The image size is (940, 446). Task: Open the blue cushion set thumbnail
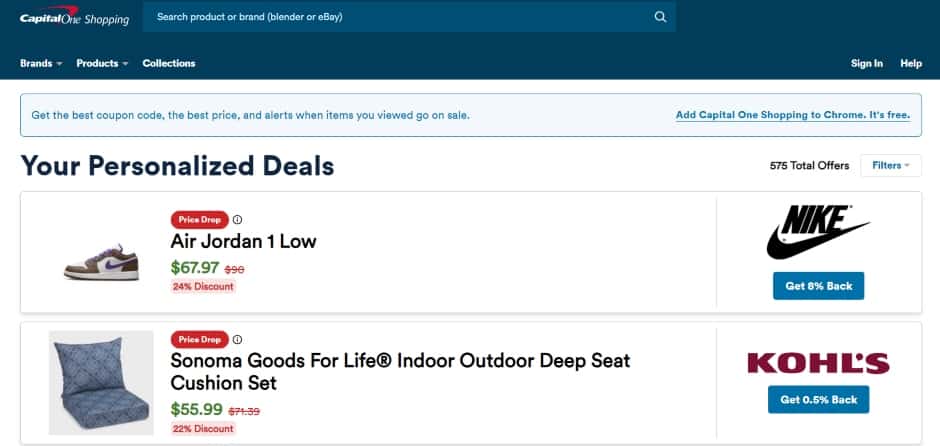tap(101, 382)
